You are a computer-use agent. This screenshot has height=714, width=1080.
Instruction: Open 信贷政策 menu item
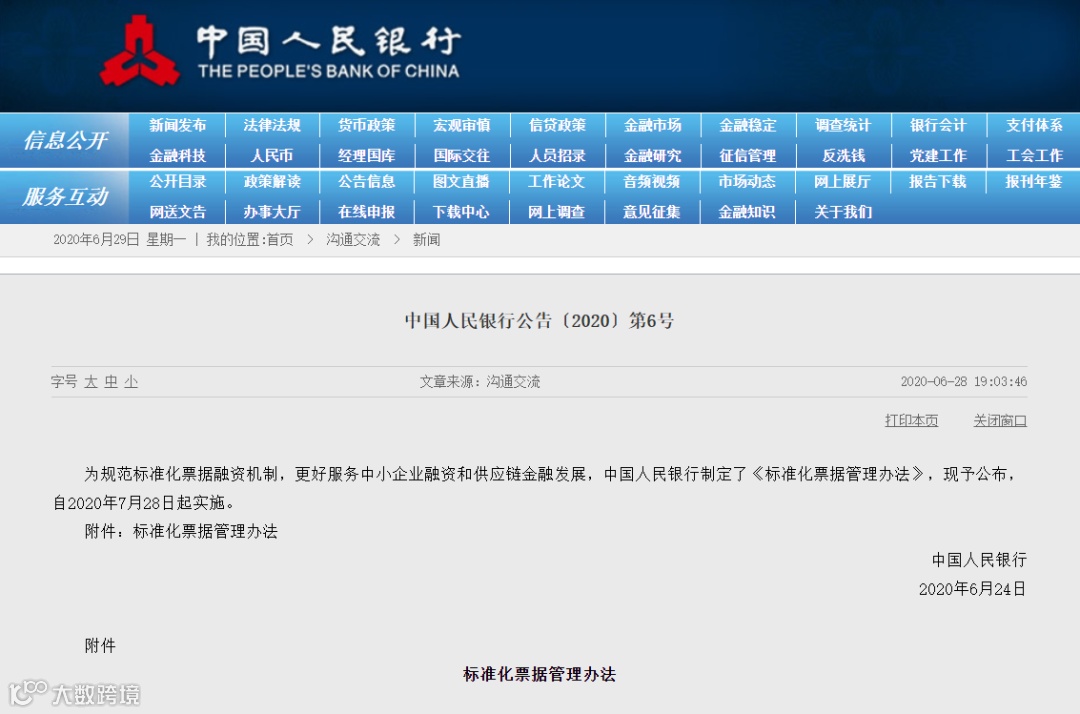(x=557, y=125)
